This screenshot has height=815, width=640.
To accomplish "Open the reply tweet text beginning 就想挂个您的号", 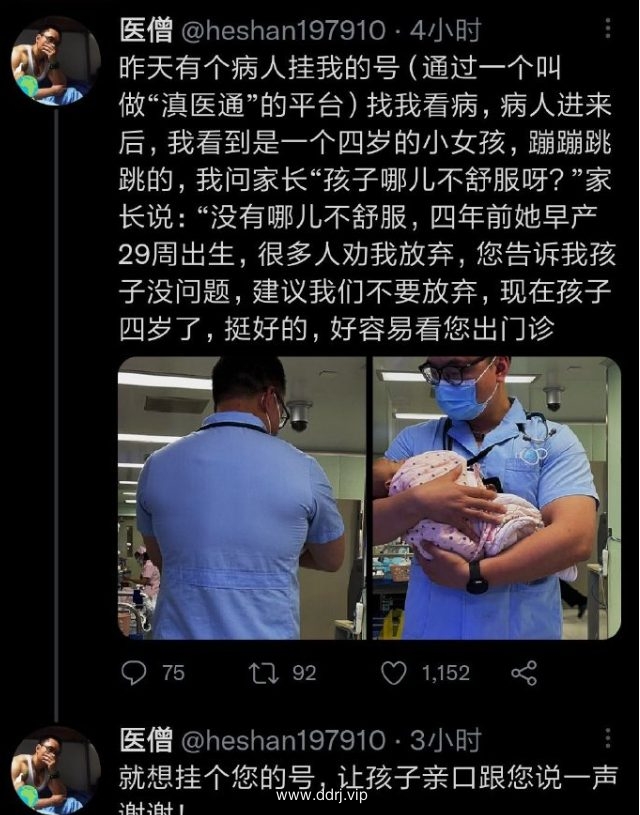I will coord(368,789).
